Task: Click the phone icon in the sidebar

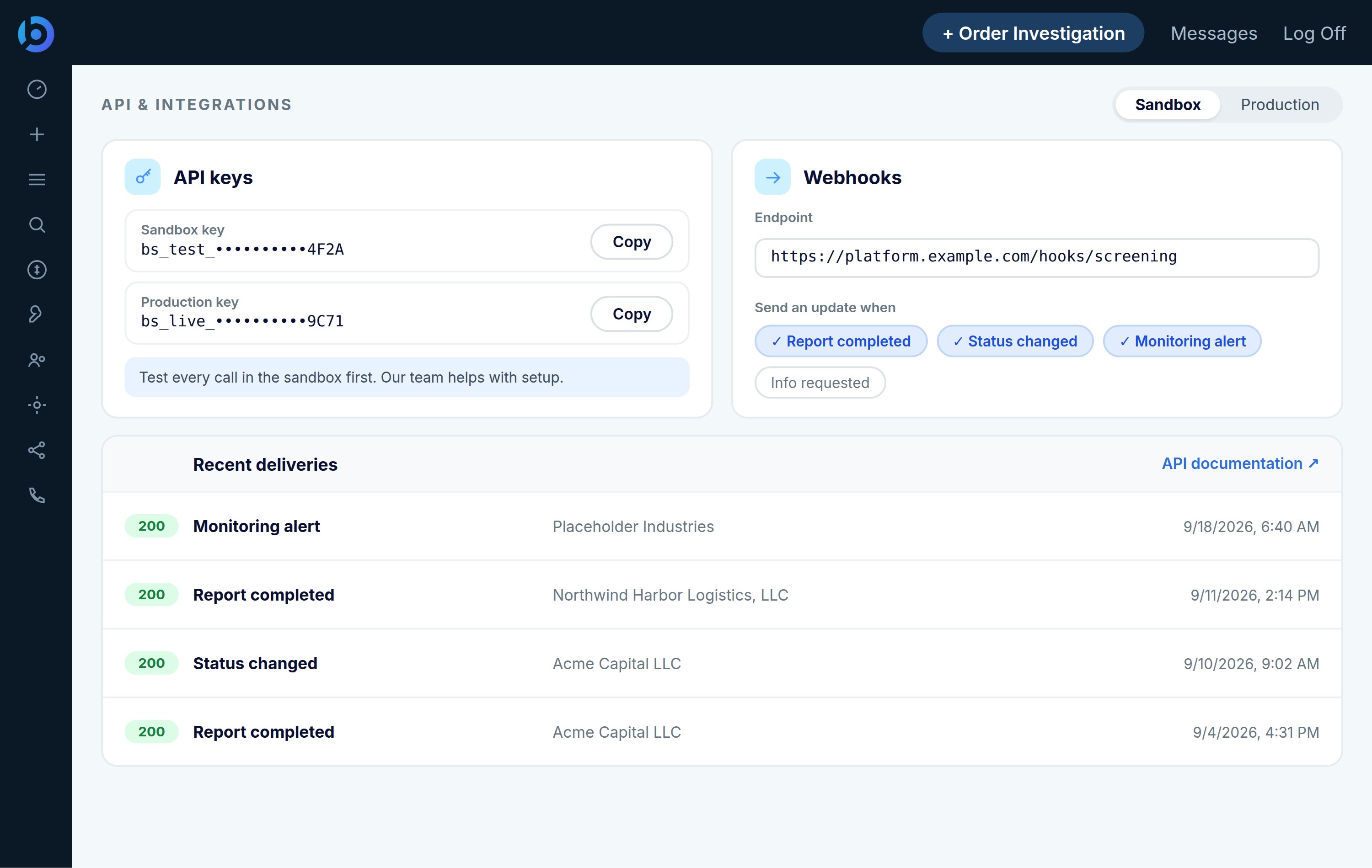Action: coord(37,495)
